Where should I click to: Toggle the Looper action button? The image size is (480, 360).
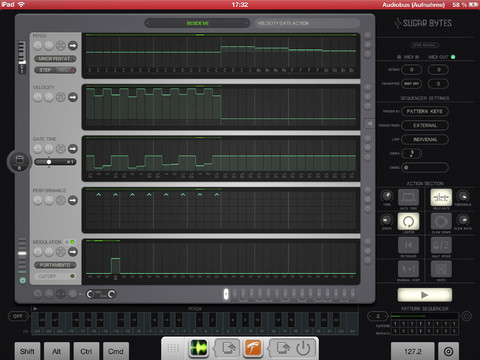coord(408,221)
